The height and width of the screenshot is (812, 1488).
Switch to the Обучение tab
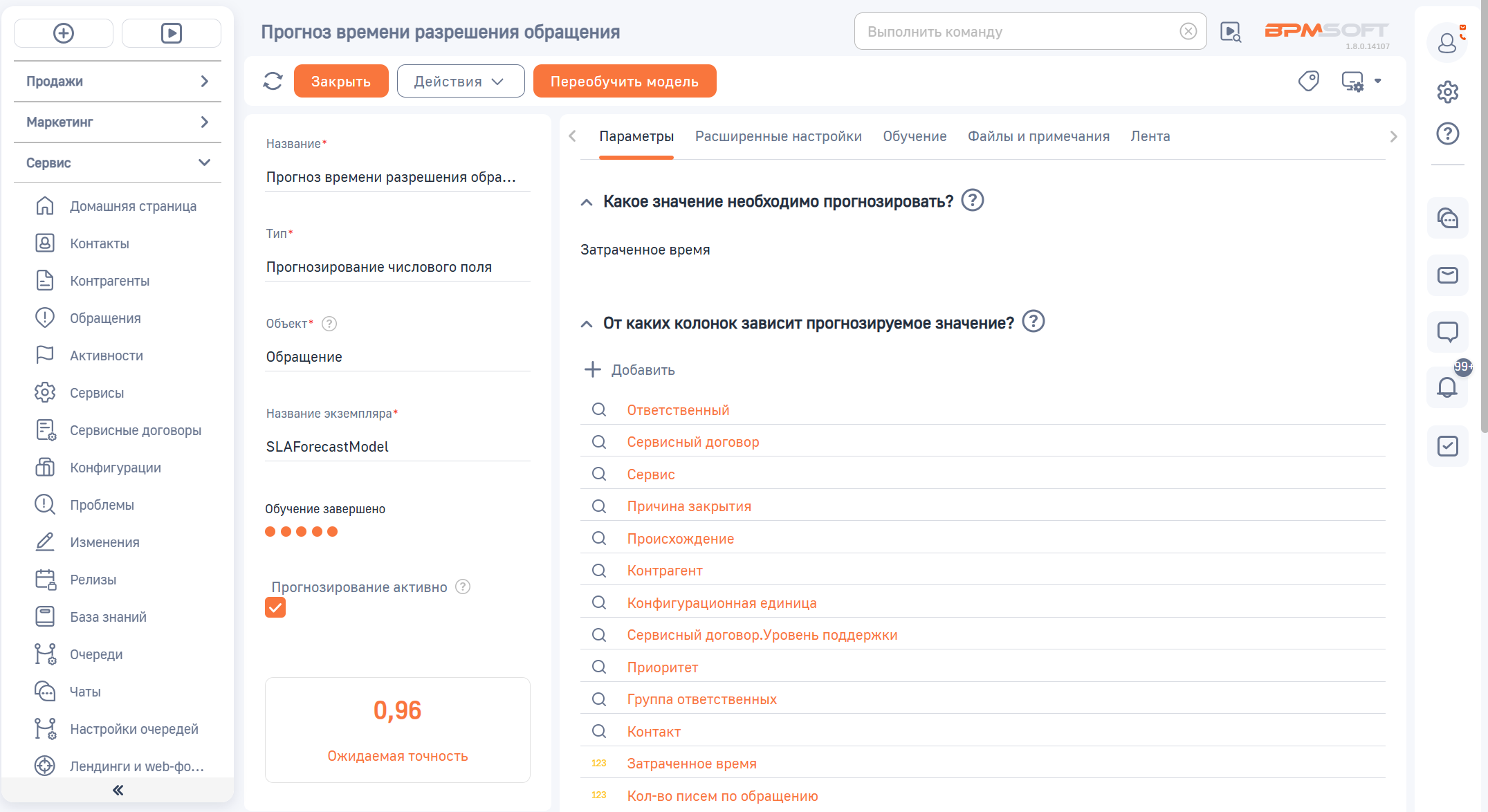(915, 136)
